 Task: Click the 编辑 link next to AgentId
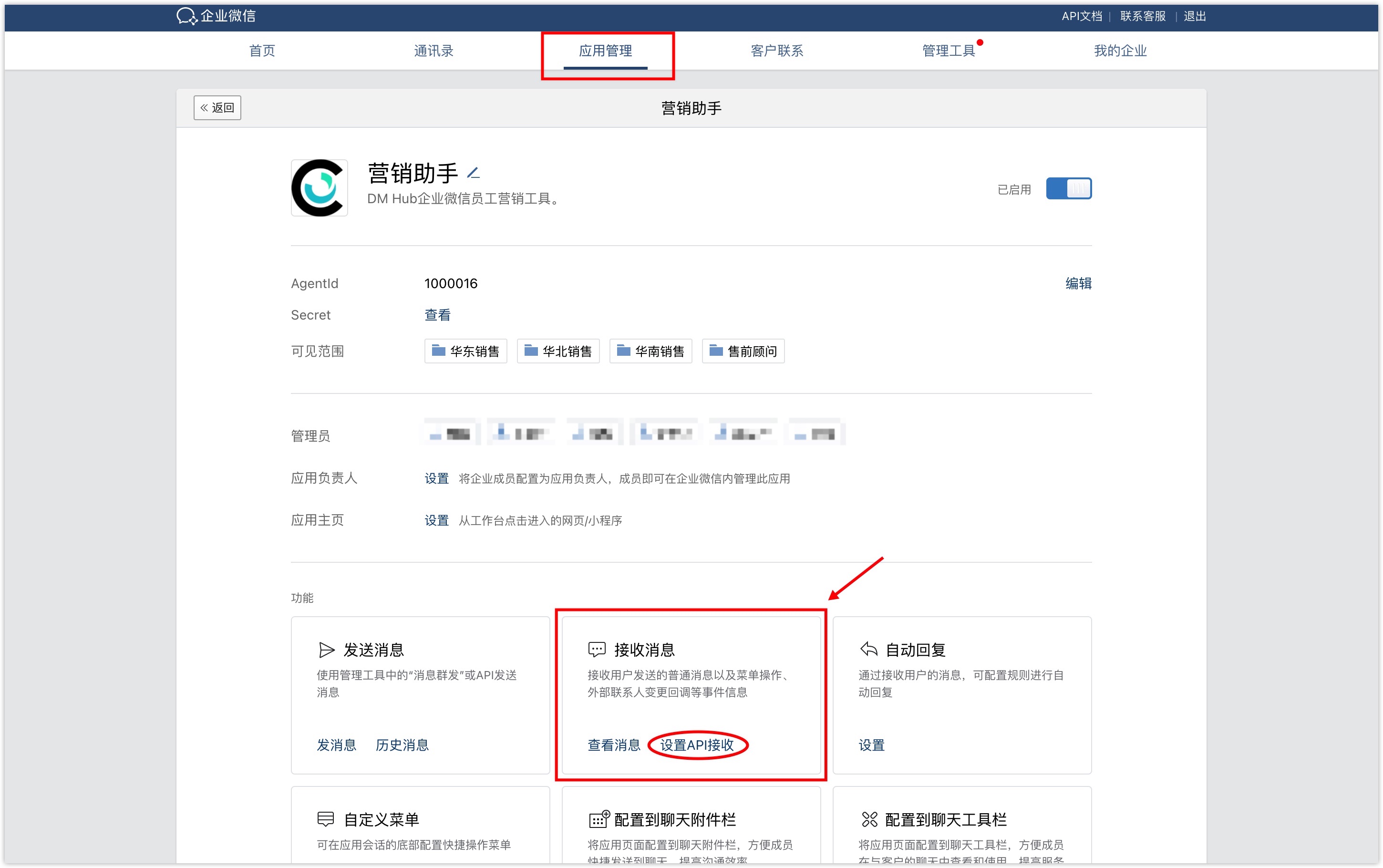(x=1078, y=283)
